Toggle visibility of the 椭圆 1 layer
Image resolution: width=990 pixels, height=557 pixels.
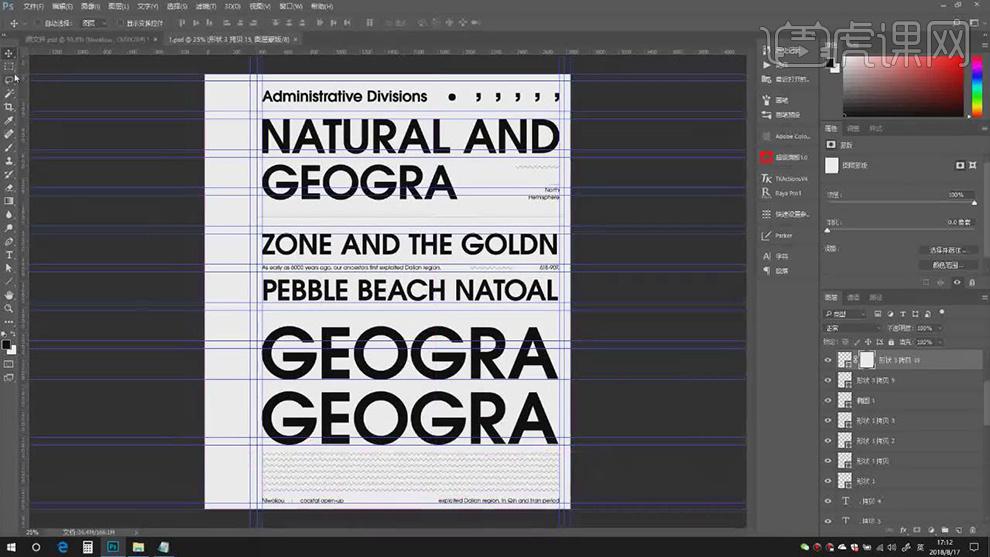[x=827, y=400]
